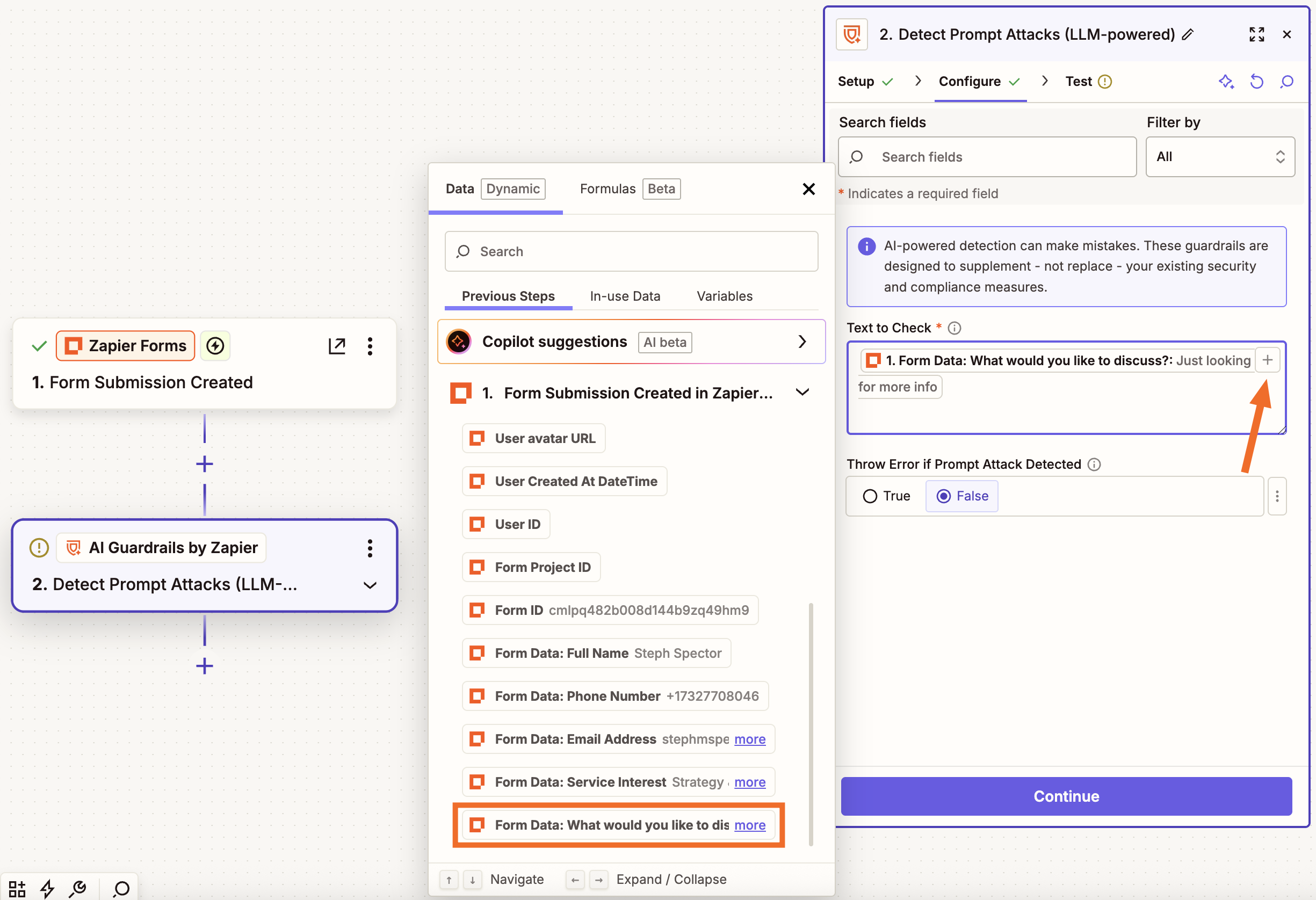Click the Continue button
Viewport: 1316px width, 900px height.
tap(1066, 796)
